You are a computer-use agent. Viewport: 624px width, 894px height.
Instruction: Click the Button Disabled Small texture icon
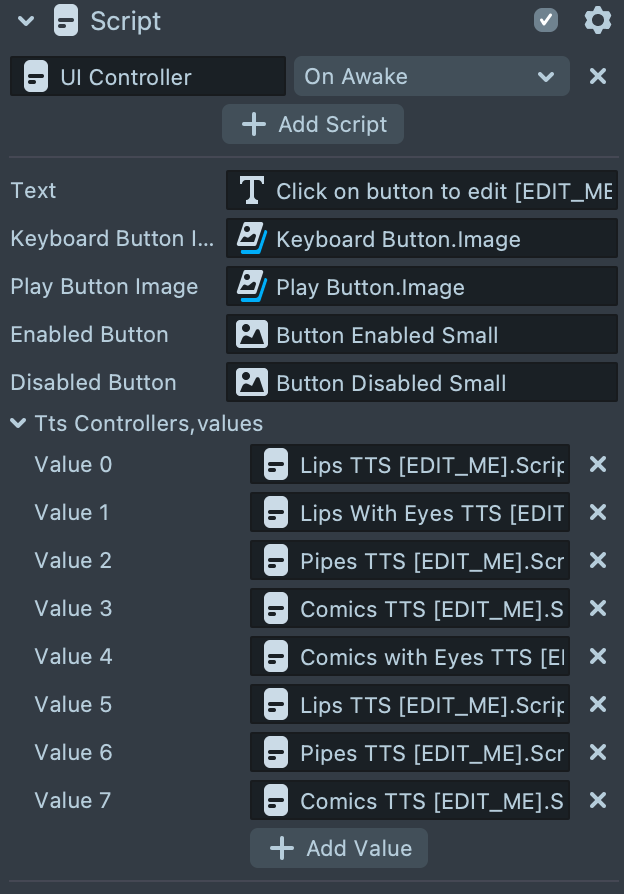[x=252, y=383]
